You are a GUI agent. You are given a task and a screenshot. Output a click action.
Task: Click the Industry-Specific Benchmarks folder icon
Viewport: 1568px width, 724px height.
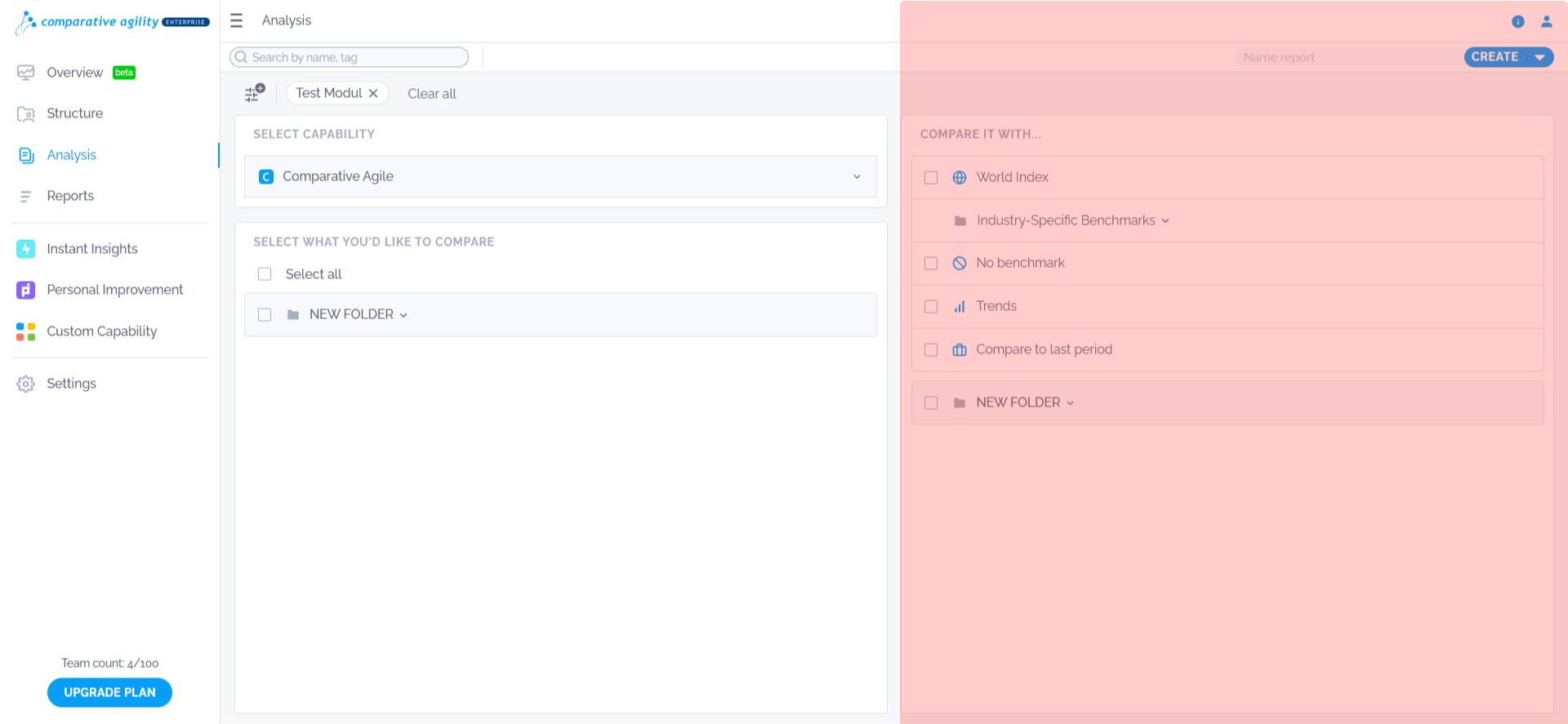(x=960, y=221)
